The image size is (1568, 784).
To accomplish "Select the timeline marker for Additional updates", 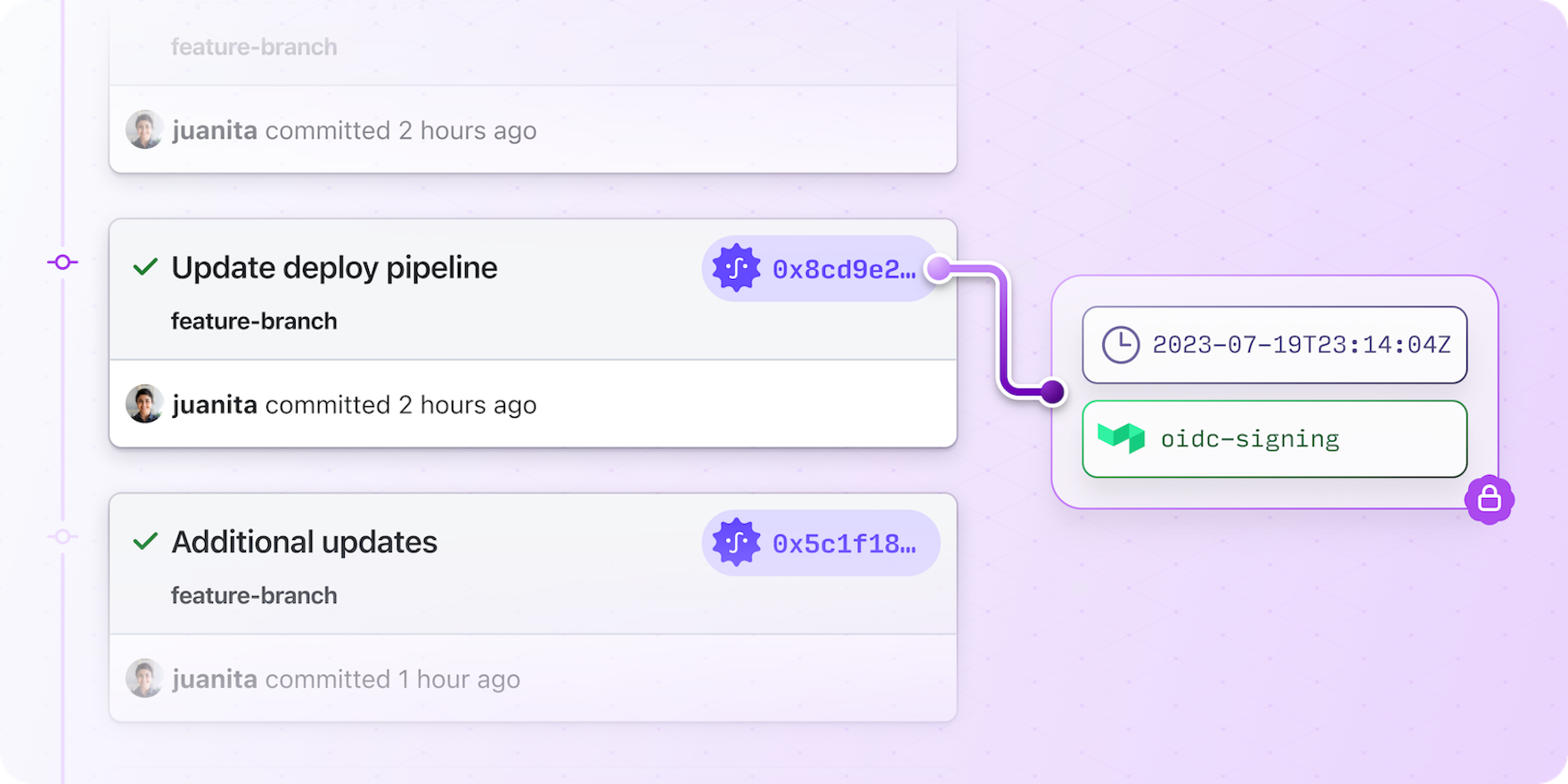I will point(62,536).
